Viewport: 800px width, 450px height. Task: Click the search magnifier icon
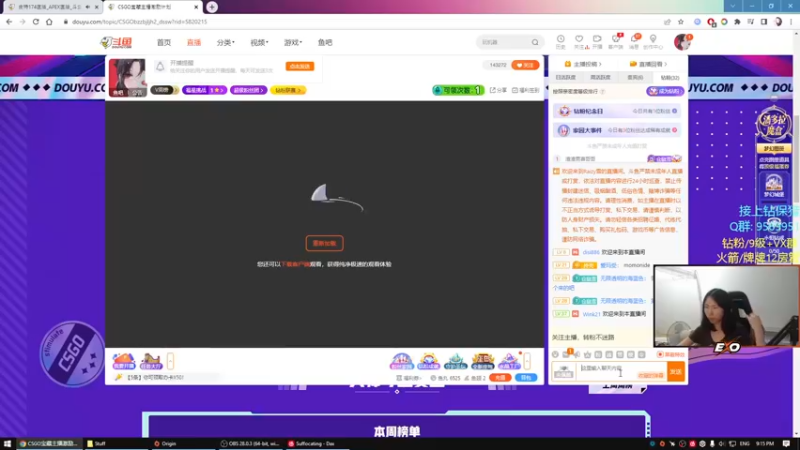click(535, 42)
